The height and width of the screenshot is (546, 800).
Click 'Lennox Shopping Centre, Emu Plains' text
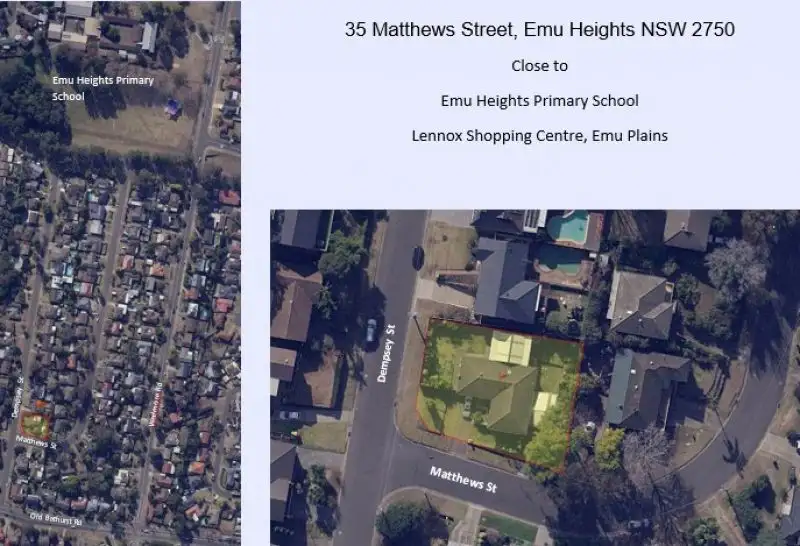tap(539, 136)
